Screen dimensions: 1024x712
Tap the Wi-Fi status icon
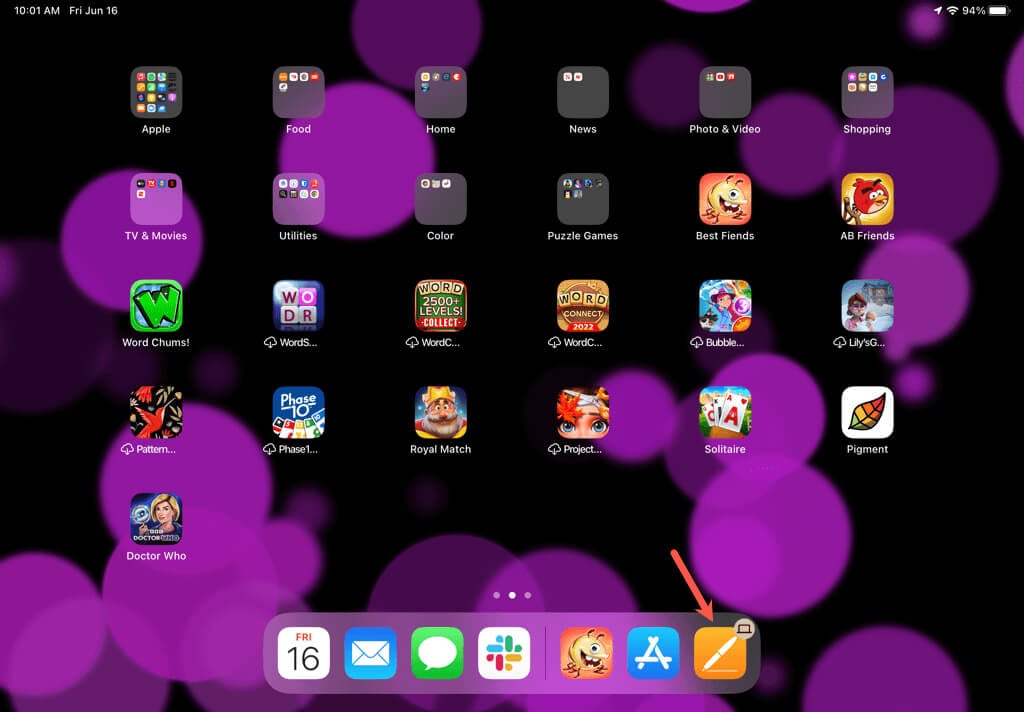click(952, 10)
